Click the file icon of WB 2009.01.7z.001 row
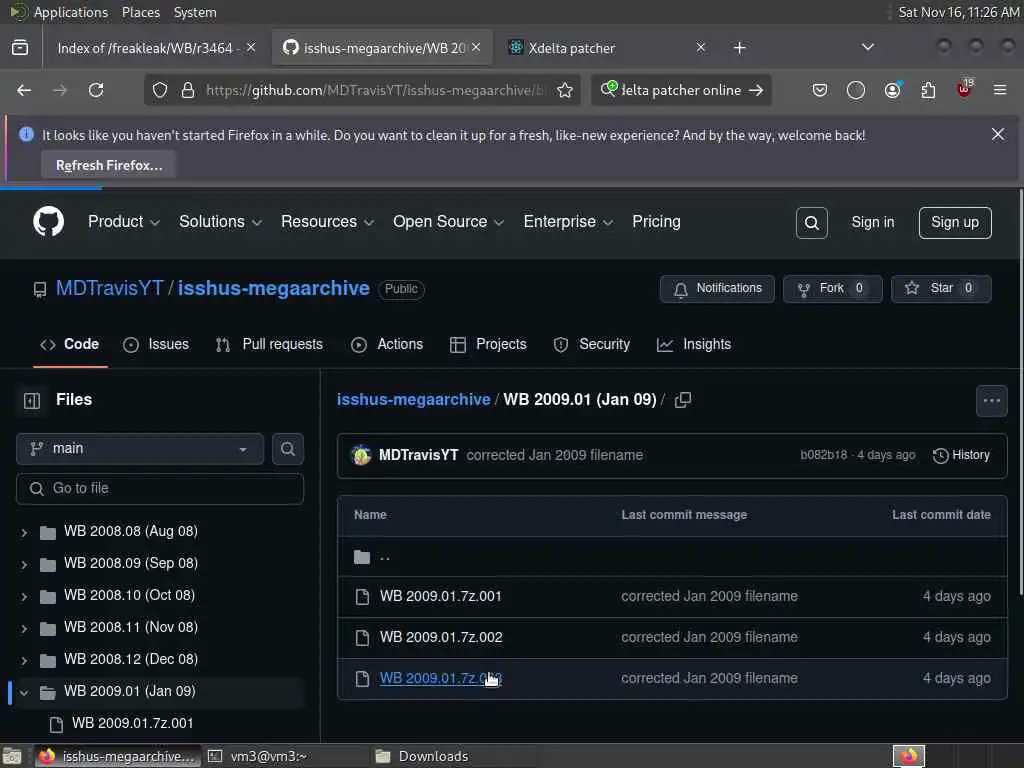Image resolution: width=1024 pixels, height=768 pixels. coord(362,597)
